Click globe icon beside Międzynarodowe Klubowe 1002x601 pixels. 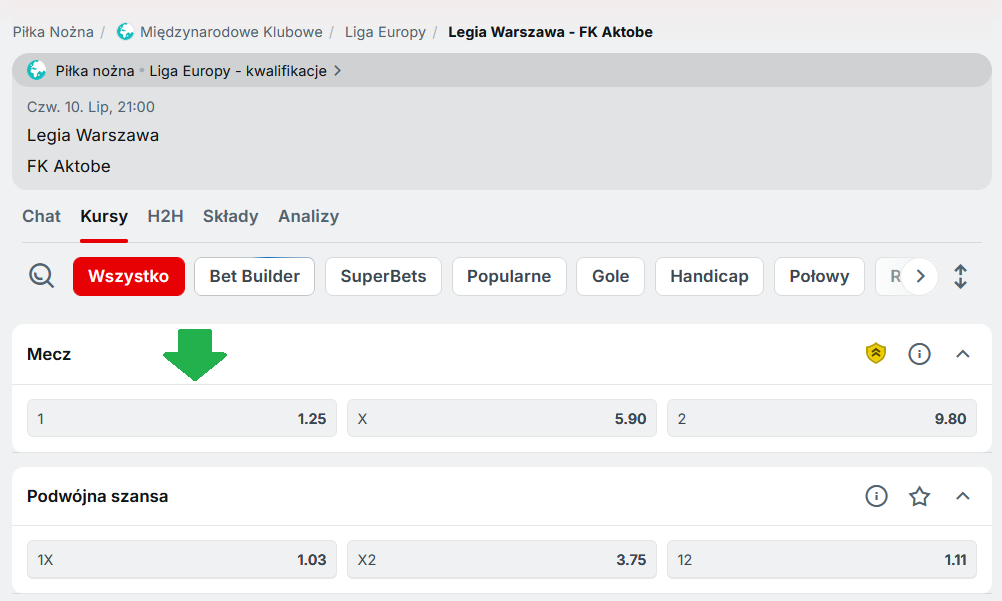(x=125, y=32)
